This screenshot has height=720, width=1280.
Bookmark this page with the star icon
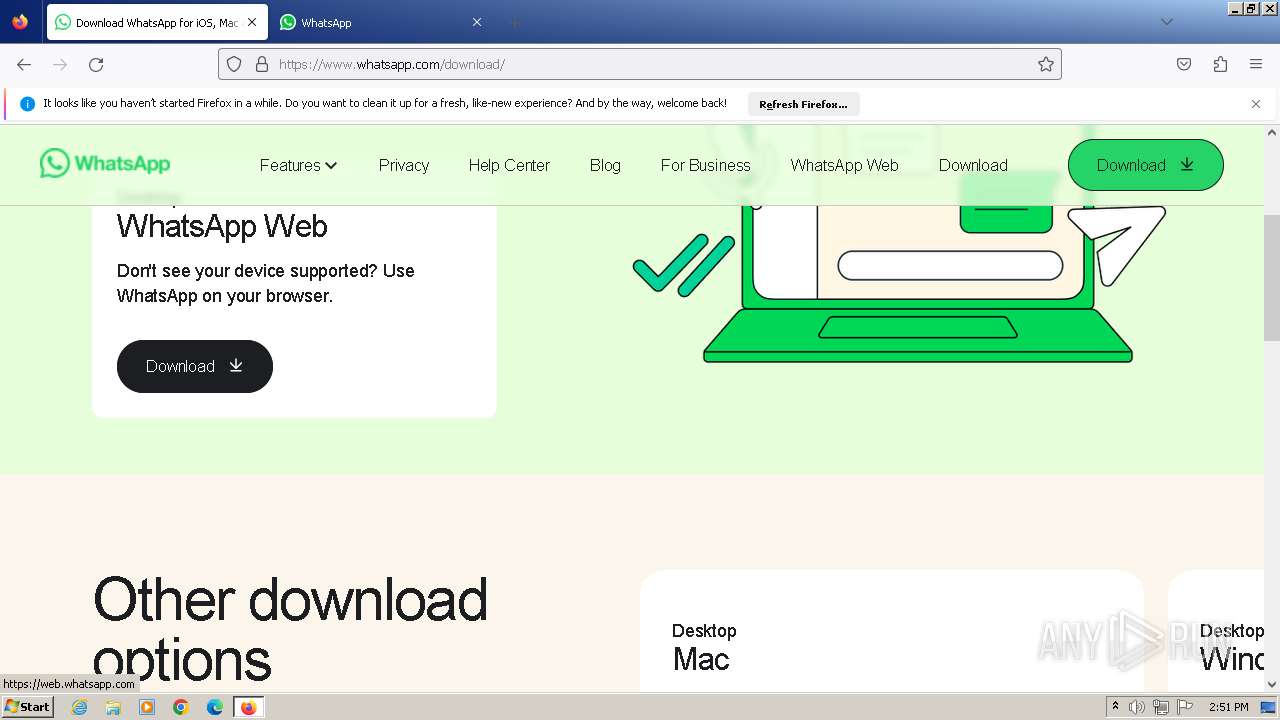pos(1046,64)
